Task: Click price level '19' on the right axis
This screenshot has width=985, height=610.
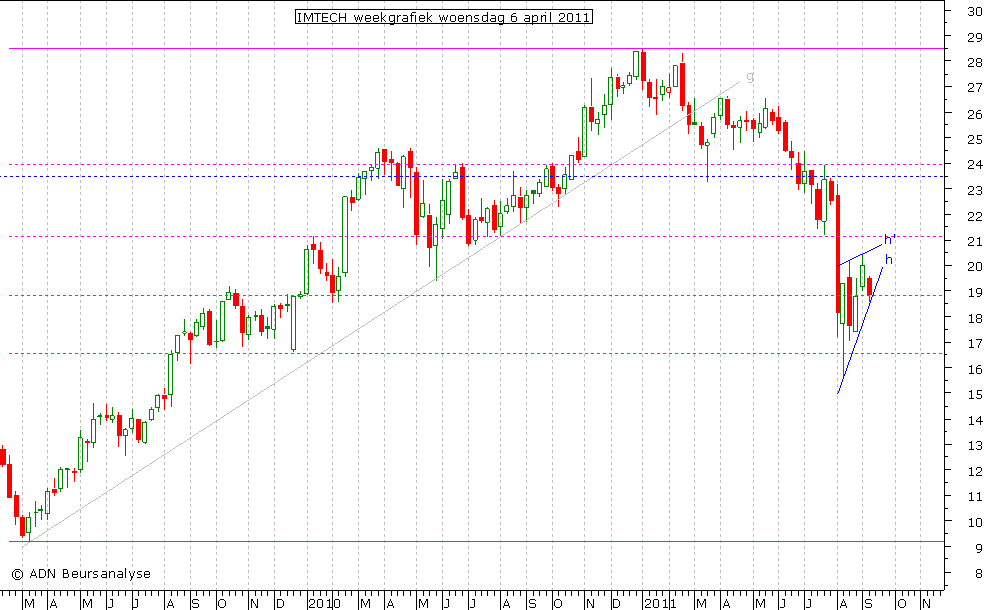Action: (974, 293)
